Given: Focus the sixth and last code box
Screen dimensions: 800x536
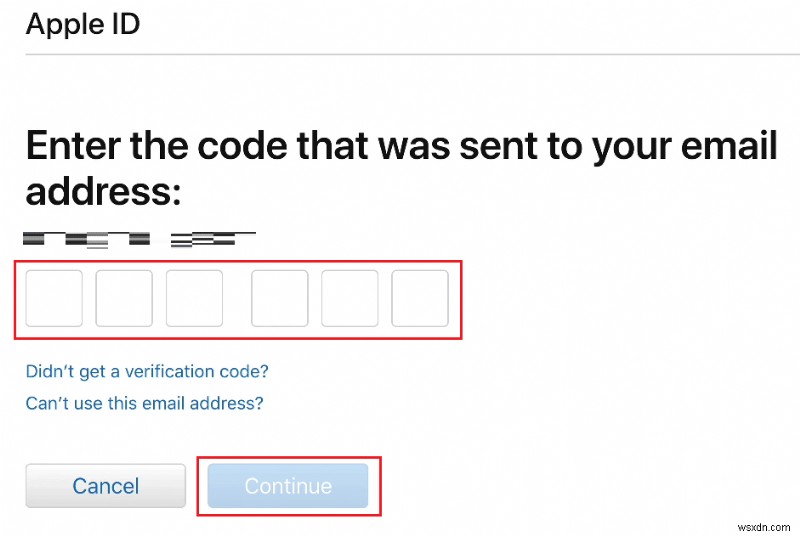Looking at the screenshot, I should coord(420,298).
